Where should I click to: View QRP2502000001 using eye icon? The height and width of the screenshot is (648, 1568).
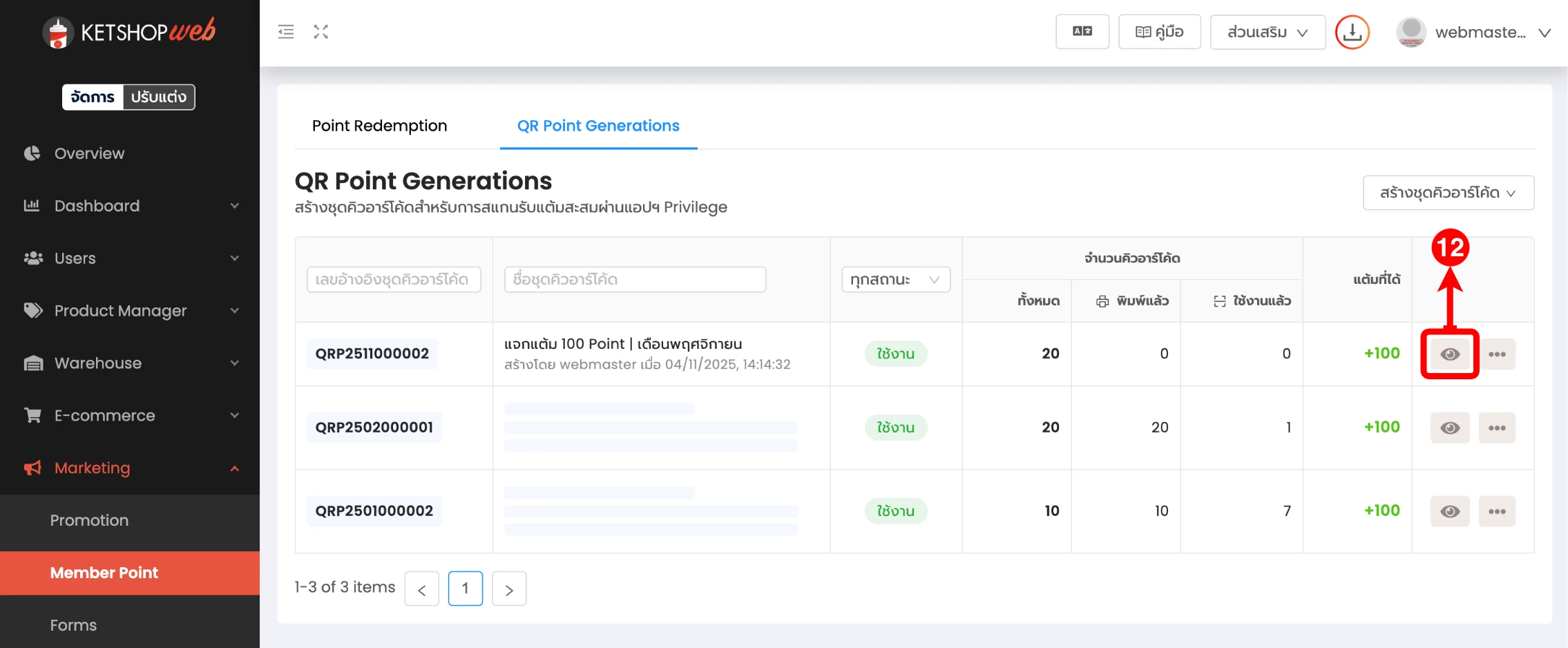1450,428
